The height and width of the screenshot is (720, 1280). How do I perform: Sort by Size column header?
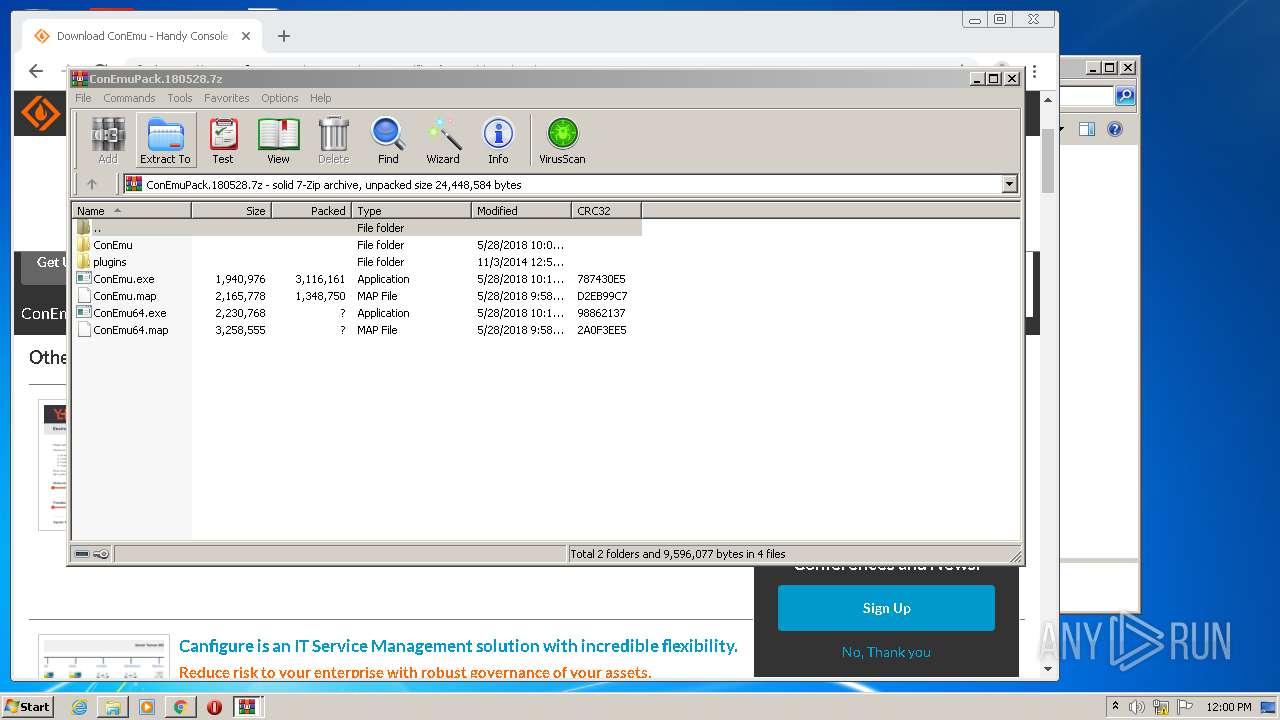231,211
